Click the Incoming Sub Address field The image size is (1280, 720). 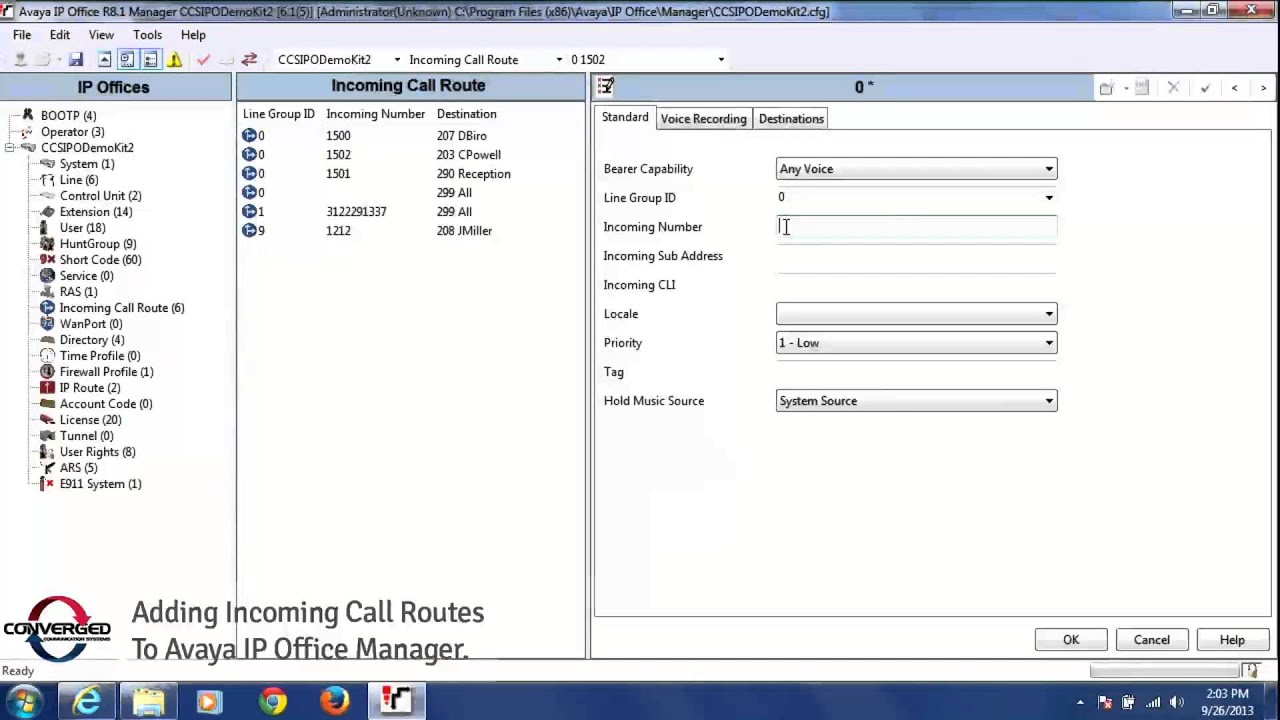coord(916,256)
